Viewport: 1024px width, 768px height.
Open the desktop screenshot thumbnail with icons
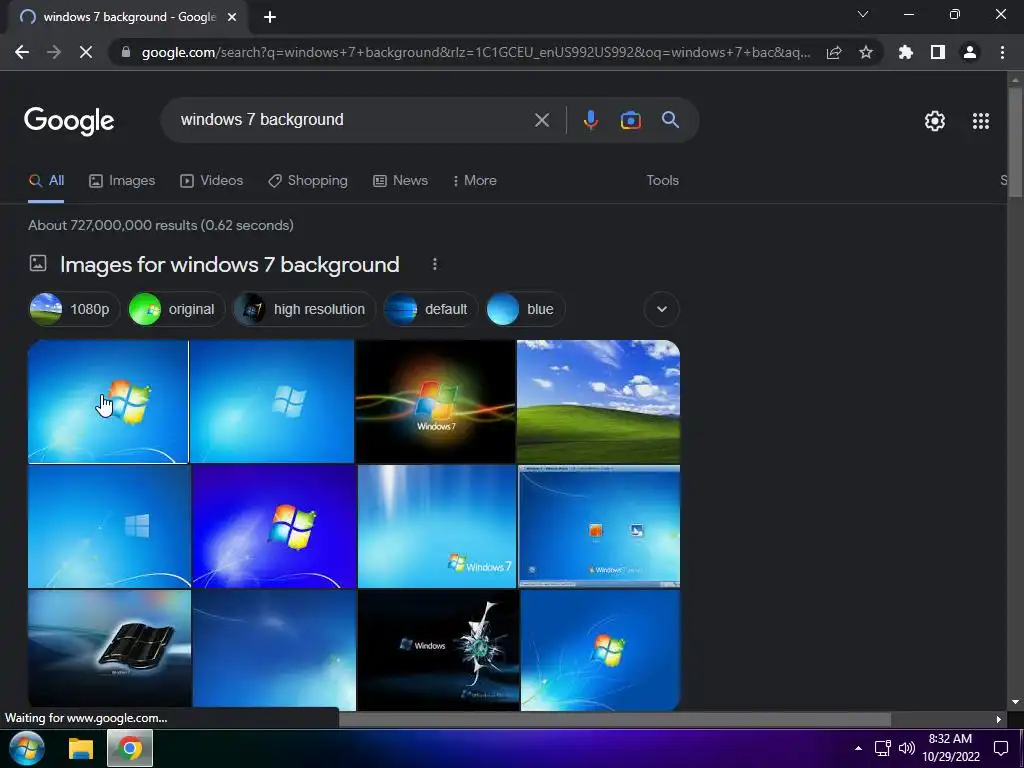click(599, 526)
